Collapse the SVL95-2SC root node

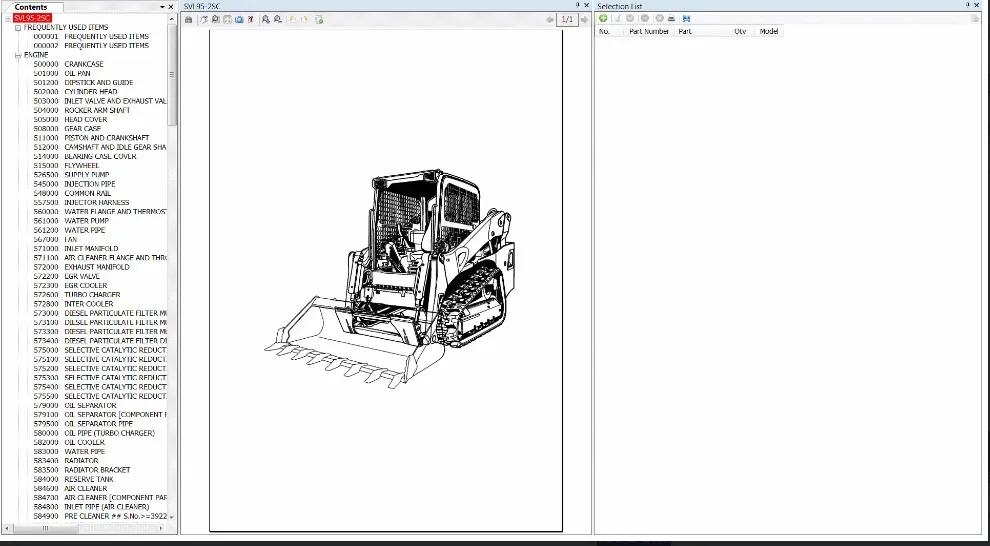point(9,18)
